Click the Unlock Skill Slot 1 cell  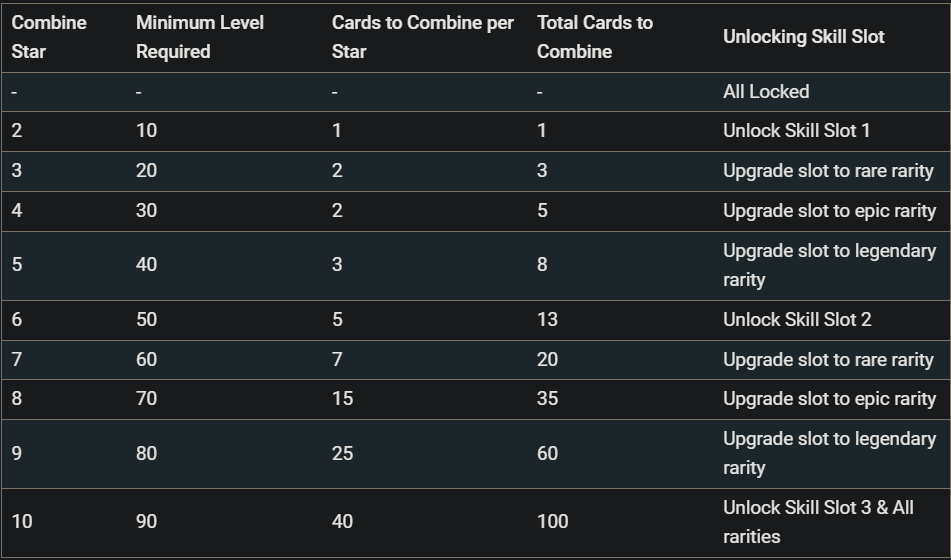(x=796, y=130)
